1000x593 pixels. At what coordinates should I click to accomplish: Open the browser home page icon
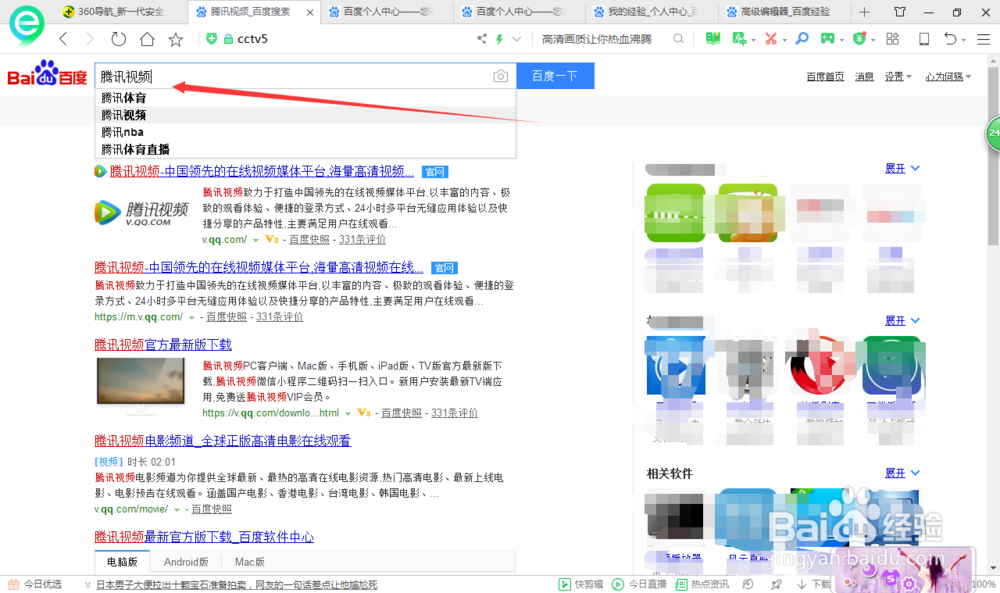[x=147, y=39]
